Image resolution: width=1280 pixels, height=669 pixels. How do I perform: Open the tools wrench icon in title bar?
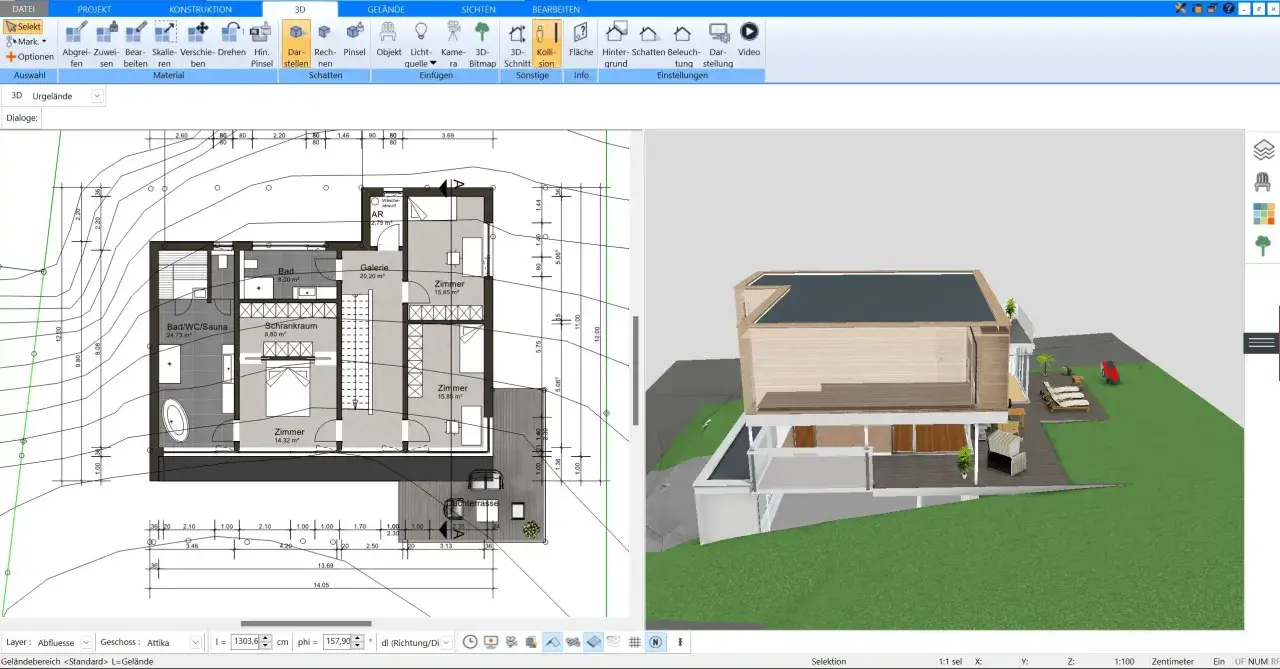[1181, 8]
